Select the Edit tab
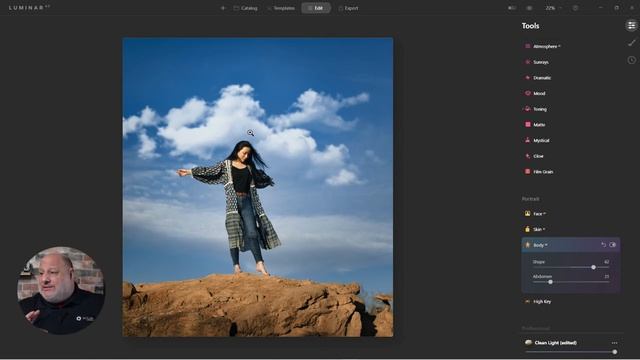 coord(316,8)
